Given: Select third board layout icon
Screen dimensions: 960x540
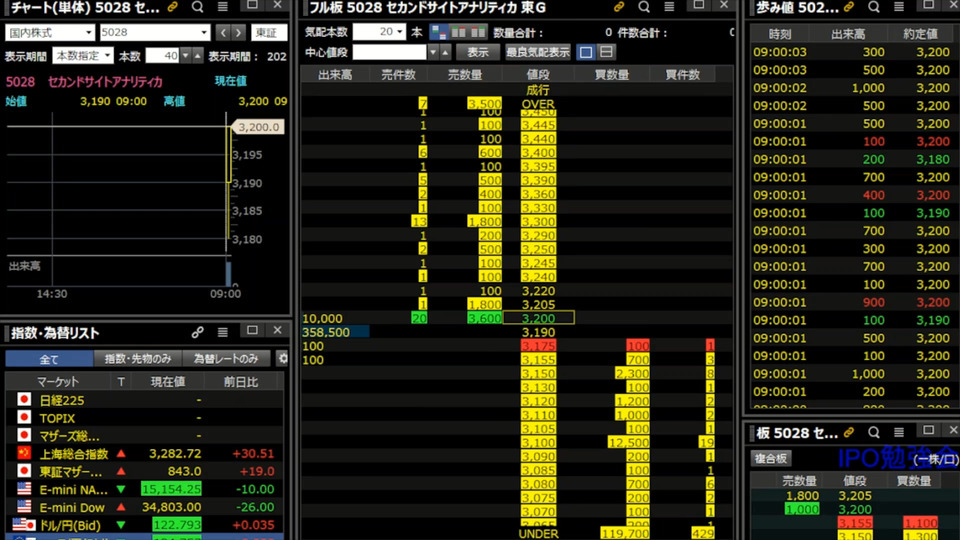Looking at the screenshot, I should [478, 32].
